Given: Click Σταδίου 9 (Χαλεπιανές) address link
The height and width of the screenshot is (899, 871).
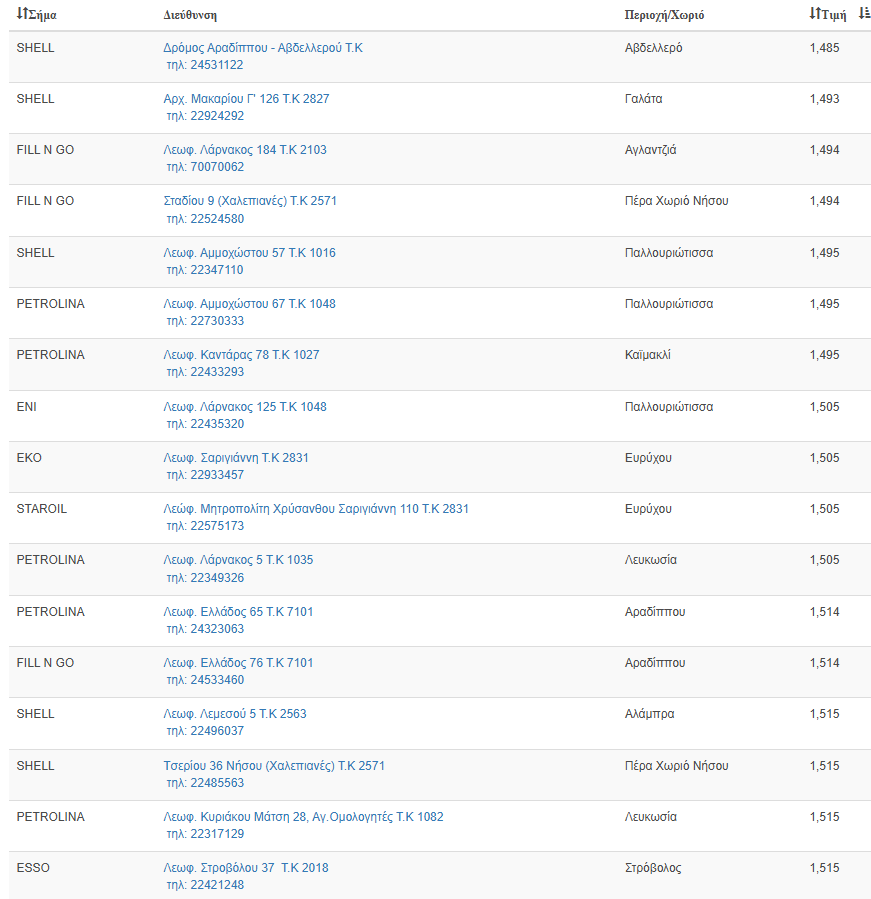Looking at the screenshot, I should coord(250,201).
